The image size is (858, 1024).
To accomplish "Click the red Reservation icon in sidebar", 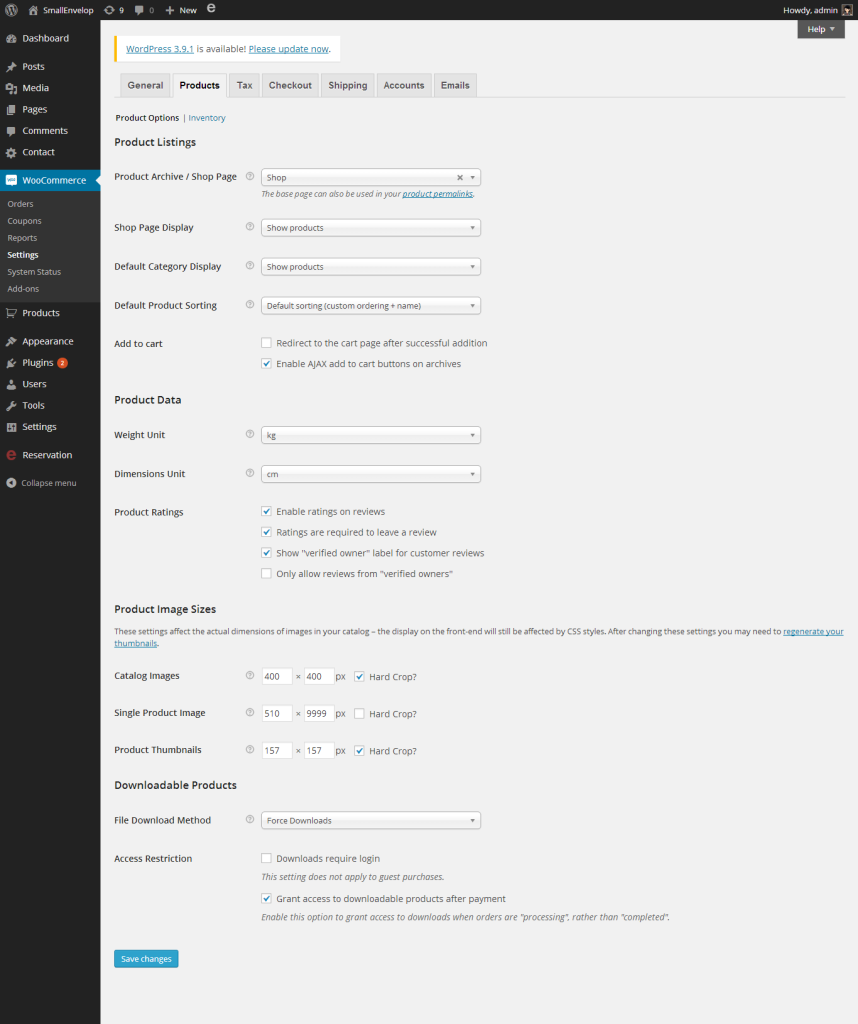I will [11, 455].
